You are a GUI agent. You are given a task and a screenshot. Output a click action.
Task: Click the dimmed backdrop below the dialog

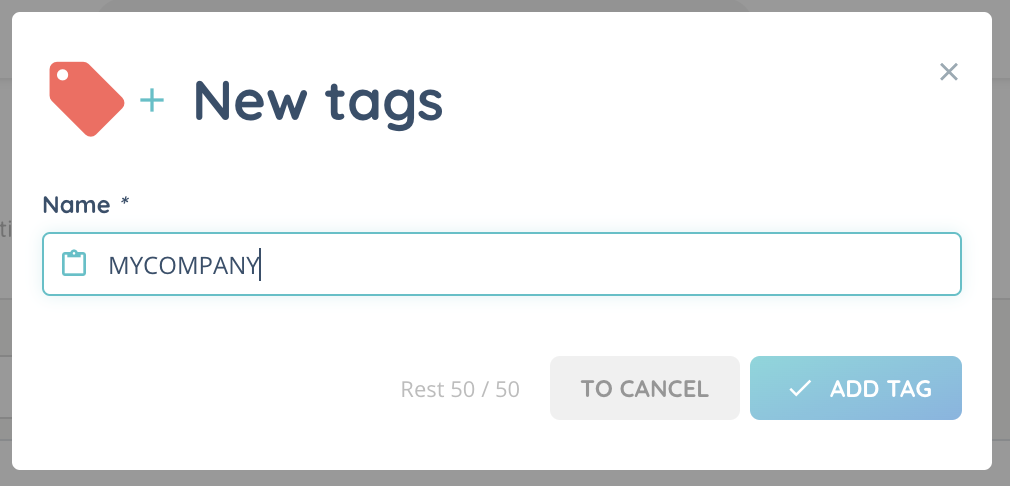pos(500,478)
